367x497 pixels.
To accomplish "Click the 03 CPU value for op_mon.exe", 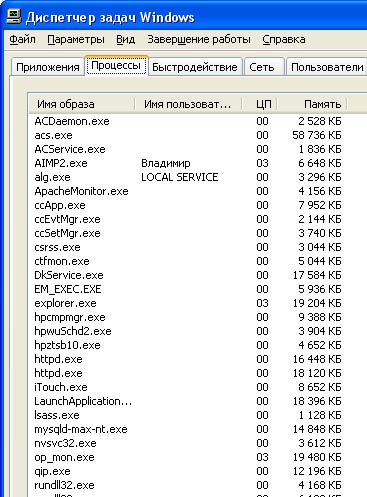I will click(262, 457).
